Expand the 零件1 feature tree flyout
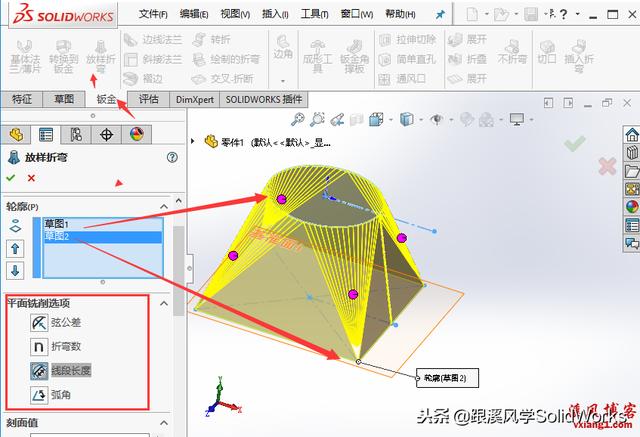This screenshot has width=640, height=437. pos(210,141)
